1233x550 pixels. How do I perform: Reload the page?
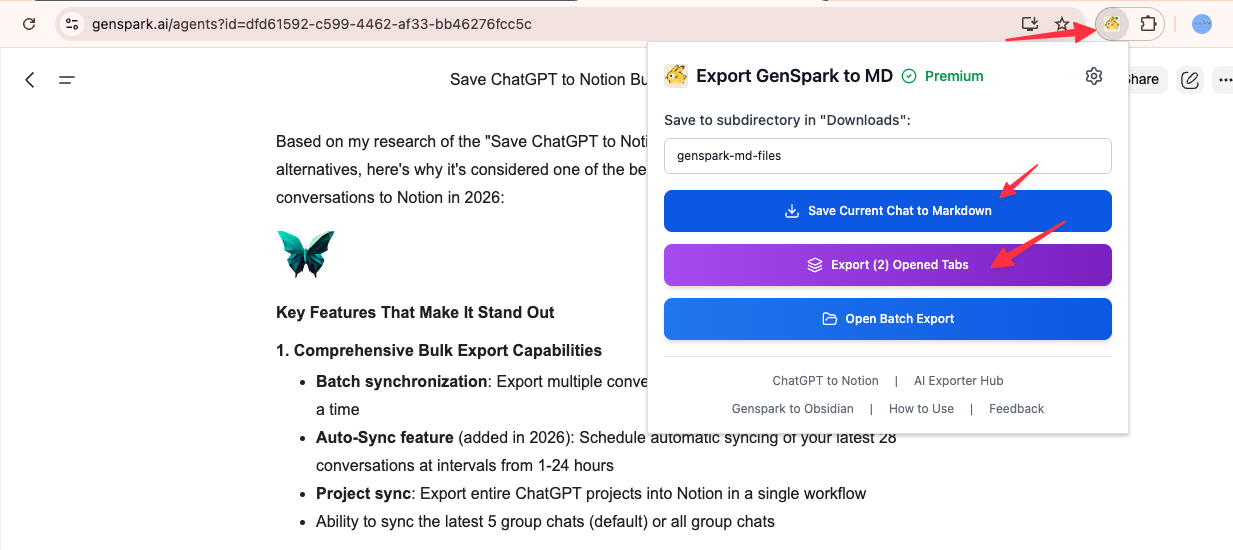click(x=29, y=24)
